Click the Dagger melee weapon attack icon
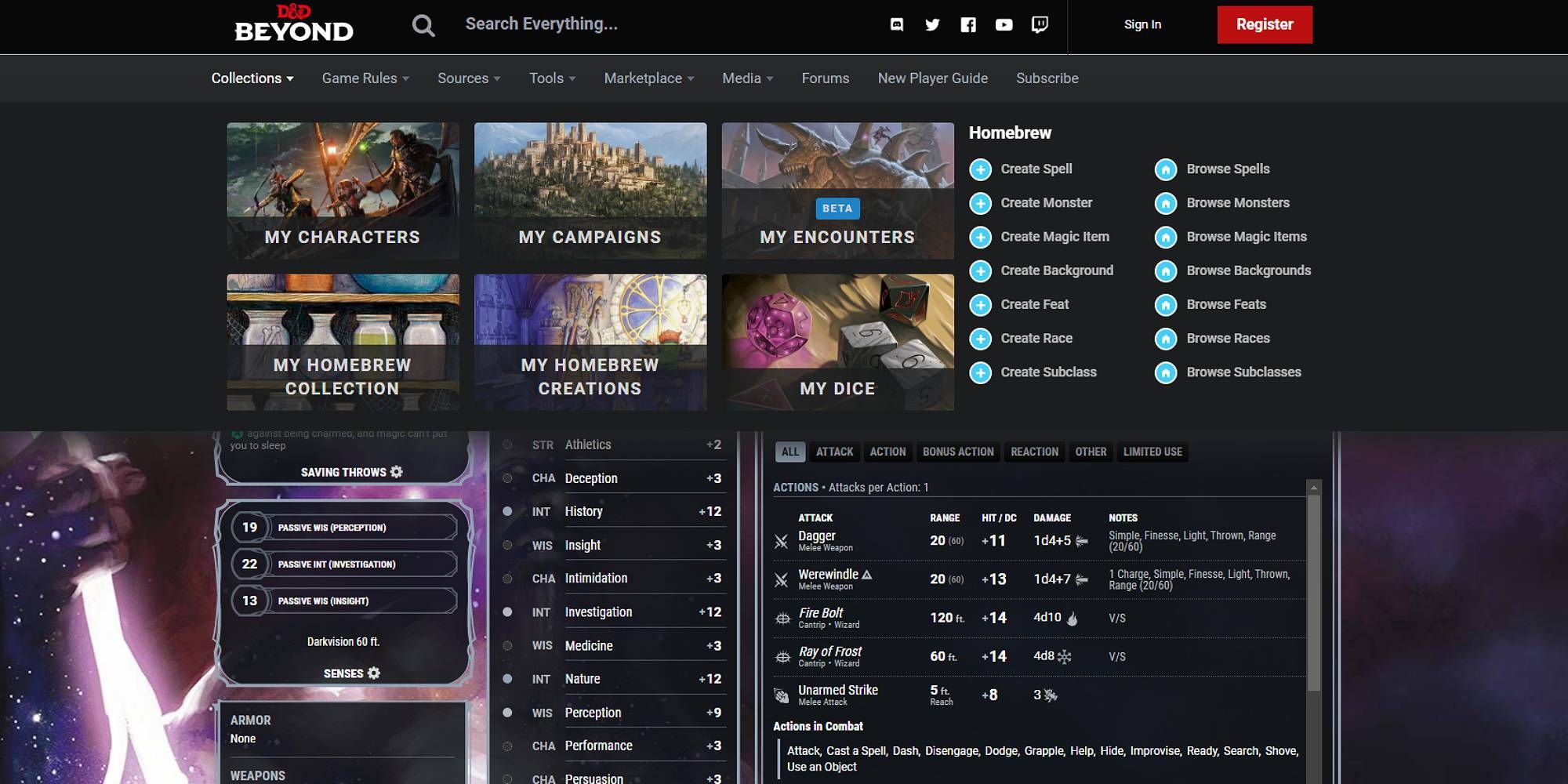Image resolution: width=1568 pixels, height=784 pixels. pyautogui.click(x=781, y=541)
